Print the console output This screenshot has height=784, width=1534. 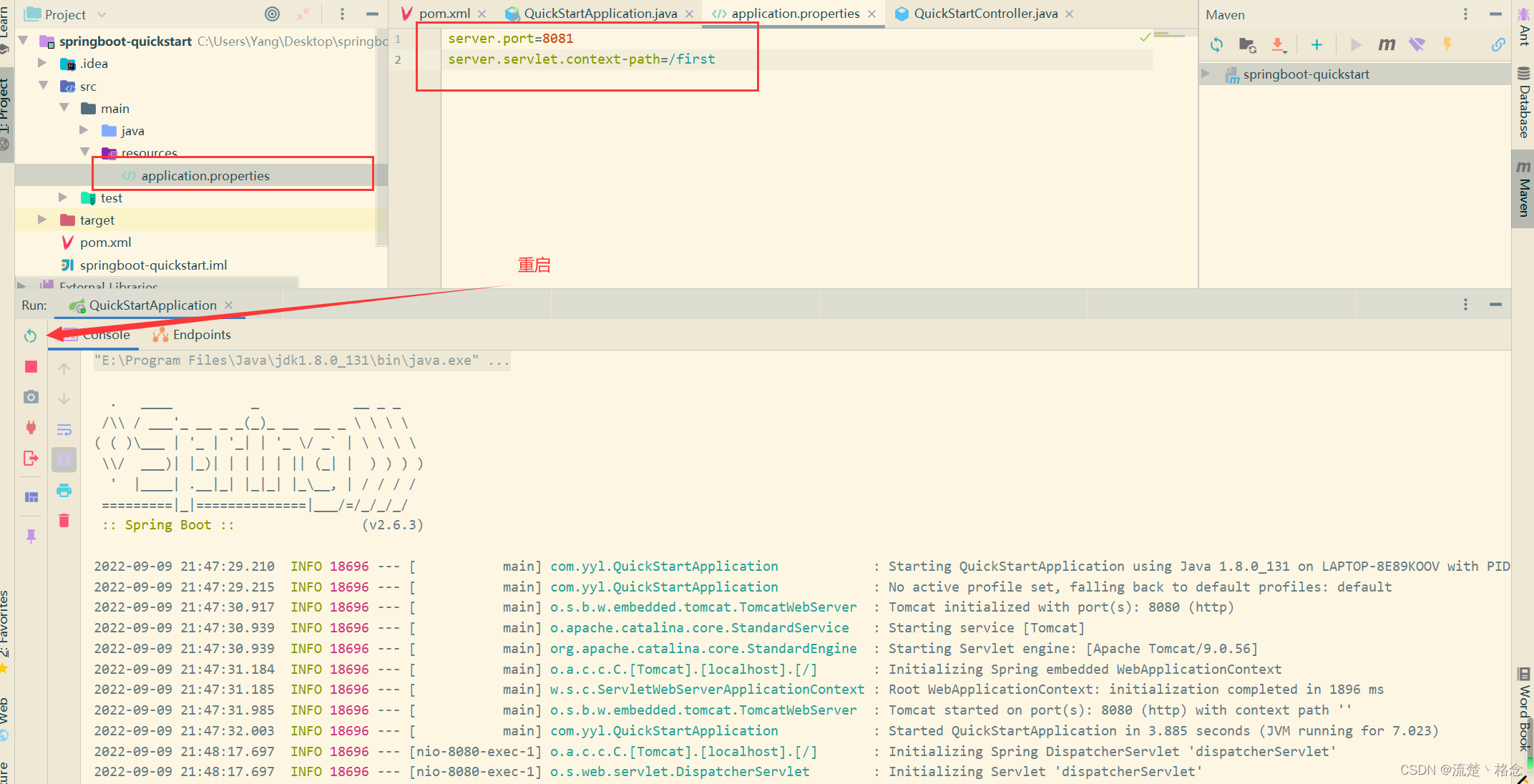click(64, 490)
